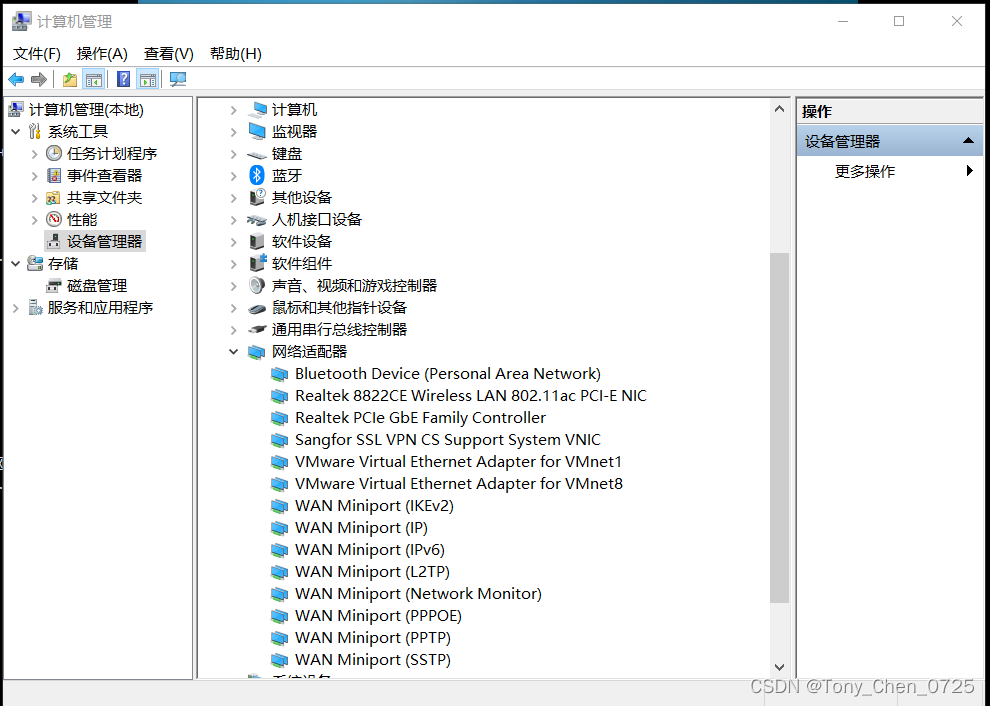Image resolution: width=990 pixels, height=706 pixels.
Task: Expand the 计算机 device category
Action: click(x=234, y=110)
